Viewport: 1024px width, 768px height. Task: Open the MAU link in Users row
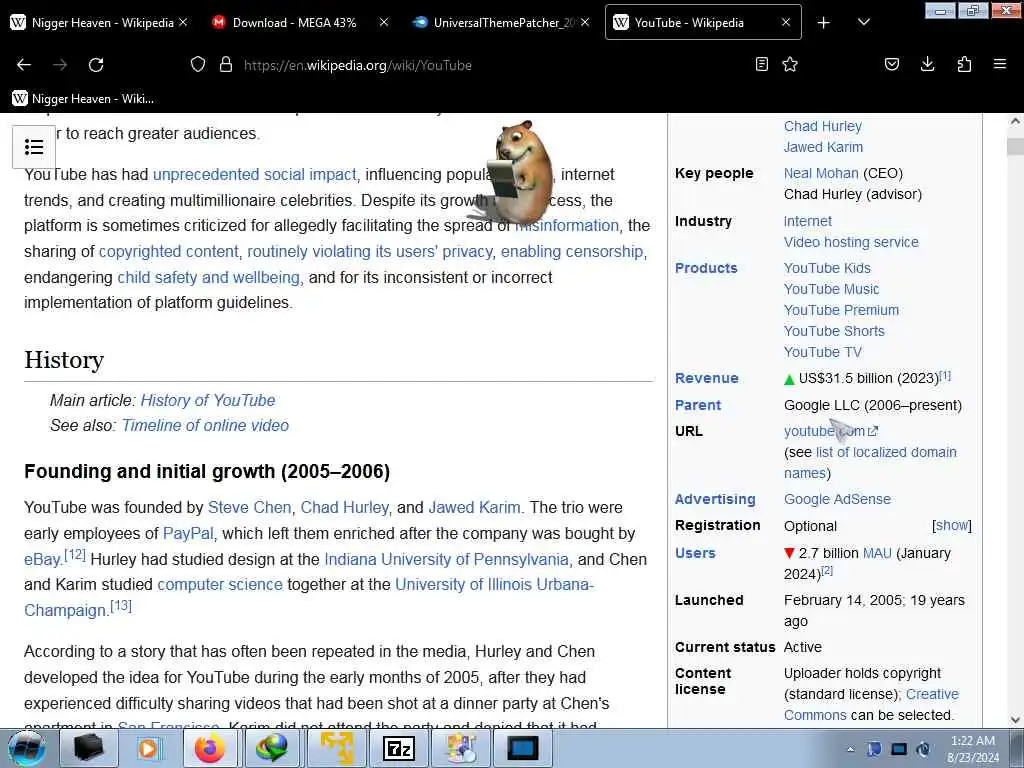point(877,553)
